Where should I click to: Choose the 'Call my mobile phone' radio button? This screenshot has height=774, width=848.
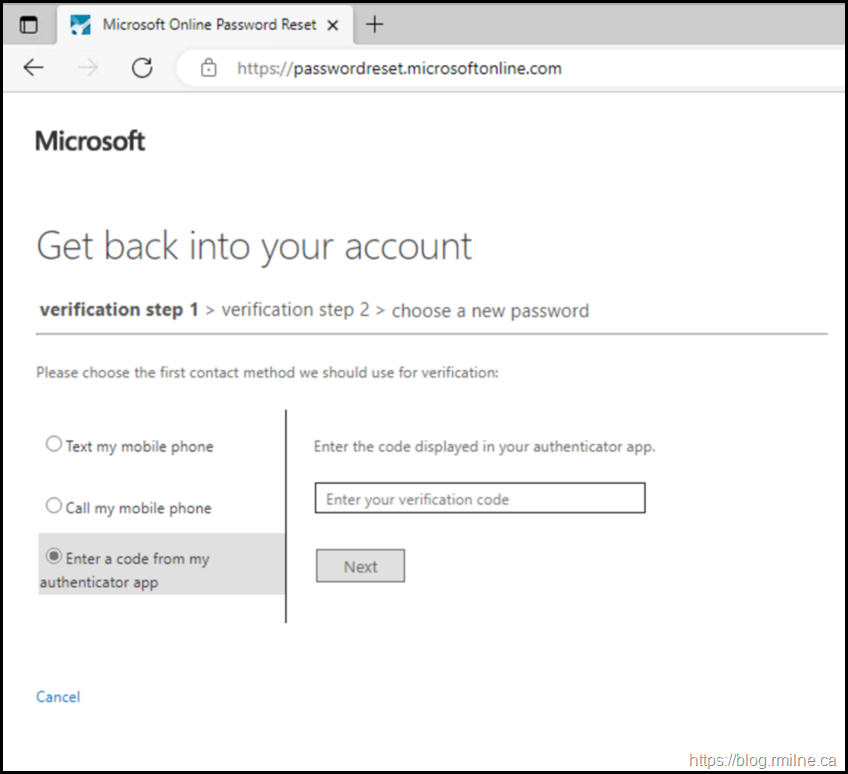pyautogui.click(x=54, y=506)
